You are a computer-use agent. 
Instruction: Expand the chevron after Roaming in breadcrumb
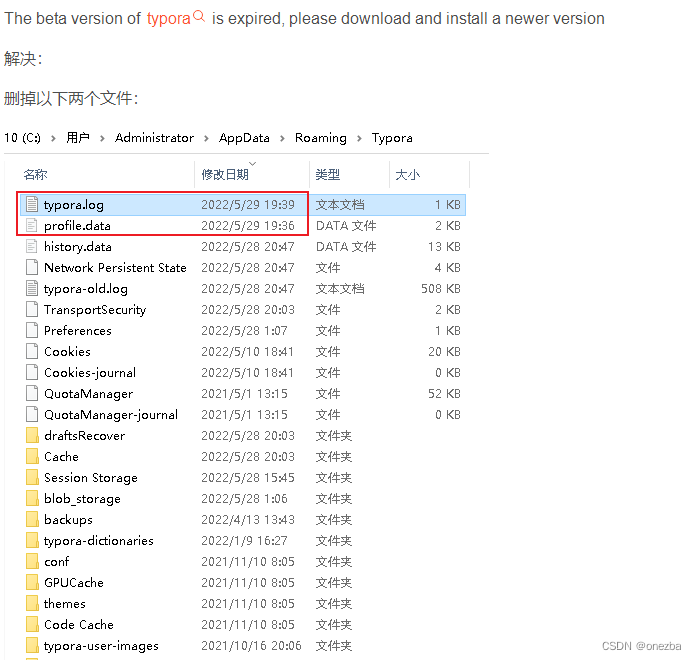point(359,138)
